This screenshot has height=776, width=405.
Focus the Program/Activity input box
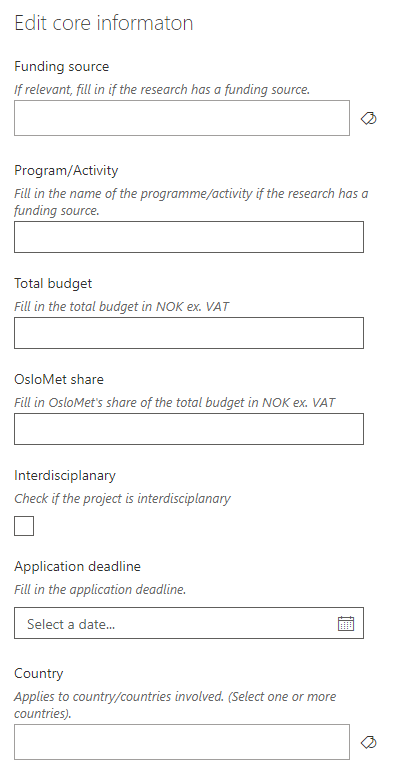189,237
